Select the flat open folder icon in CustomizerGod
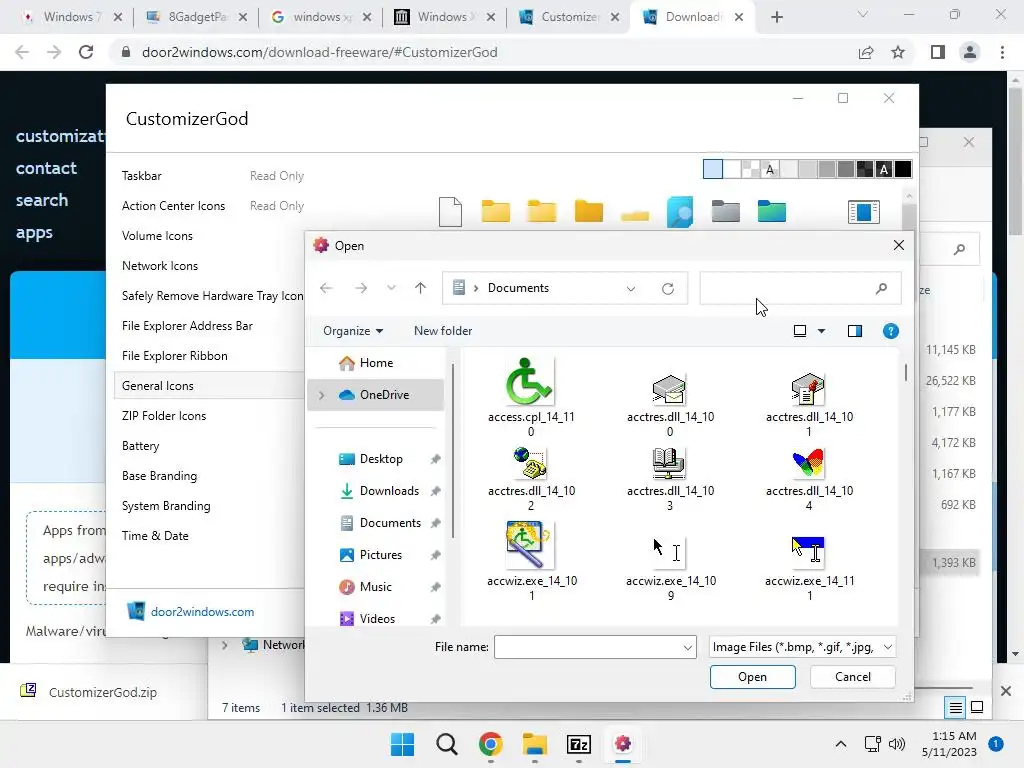Screen dimensions: 1024x768 (635, 216)
